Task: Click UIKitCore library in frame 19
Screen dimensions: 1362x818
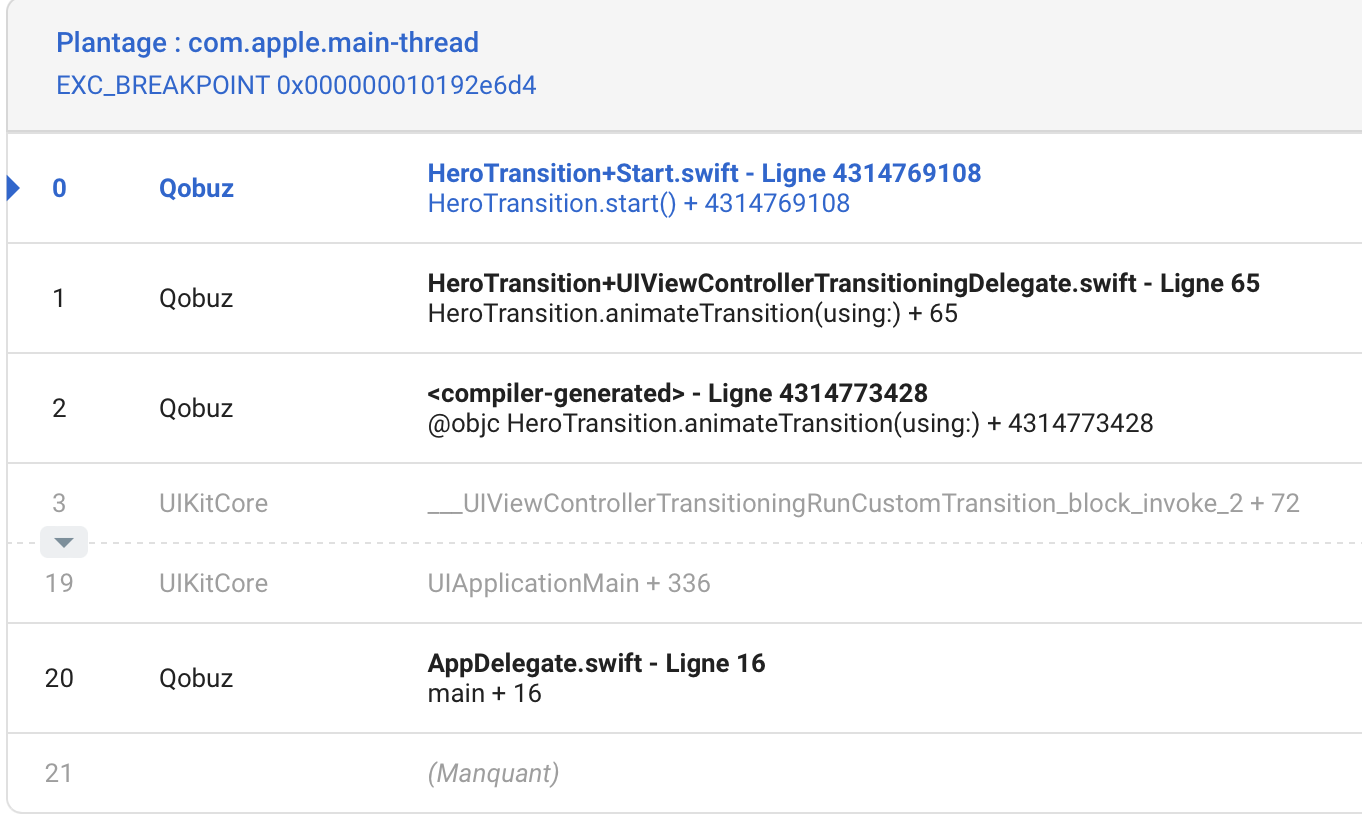Action: click(213, 583)
